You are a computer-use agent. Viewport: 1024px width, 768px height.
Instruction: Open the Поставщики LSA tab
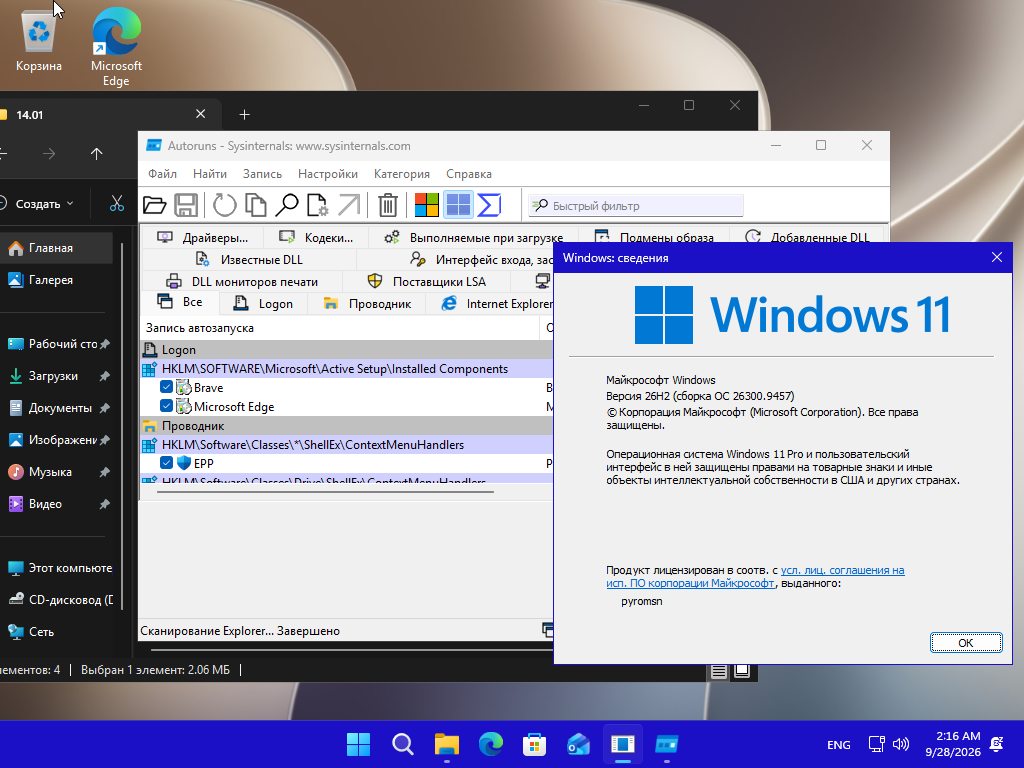[427, 281]
